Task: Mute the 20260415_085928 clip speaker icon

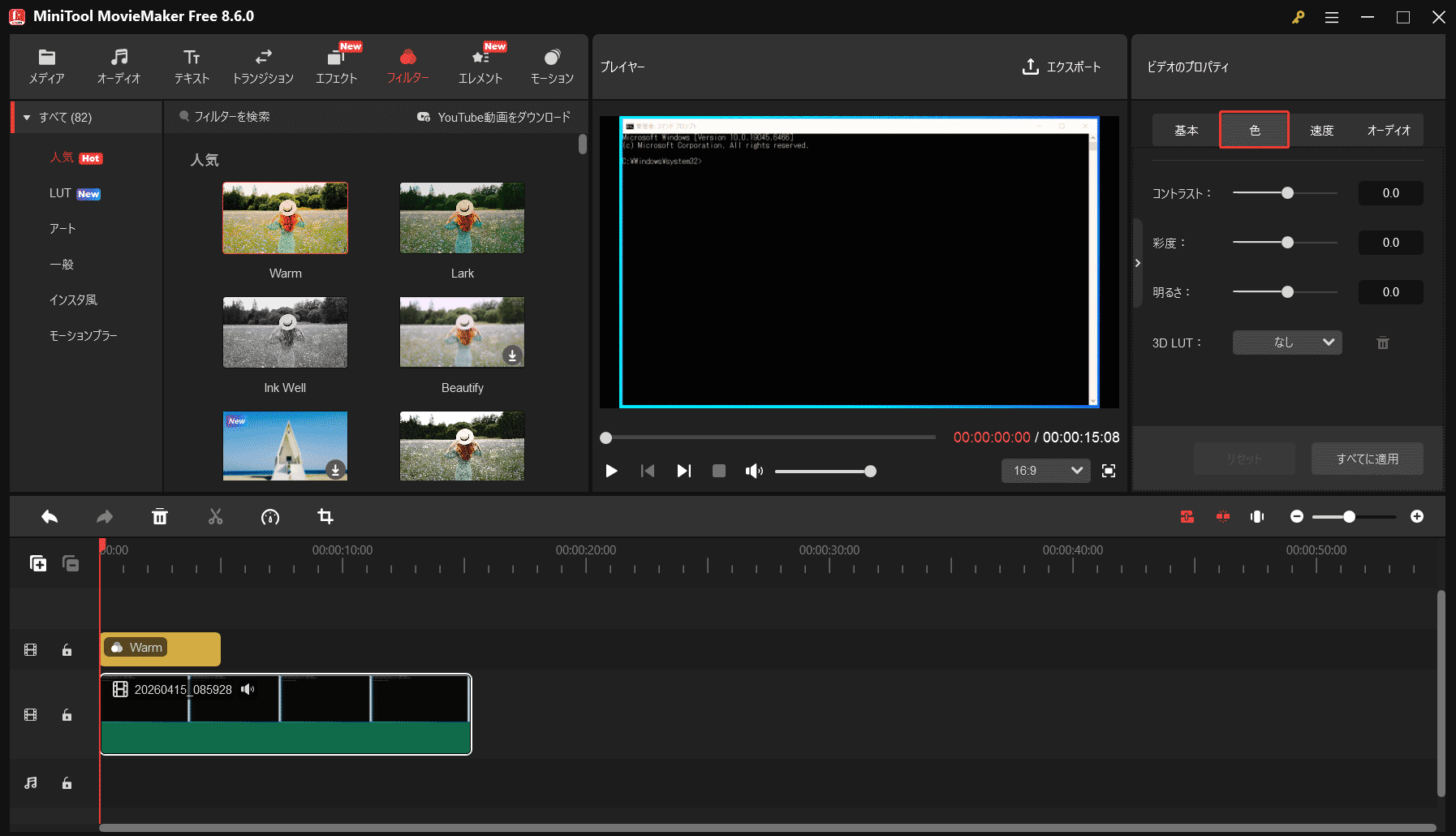Action: coord(248,689)
